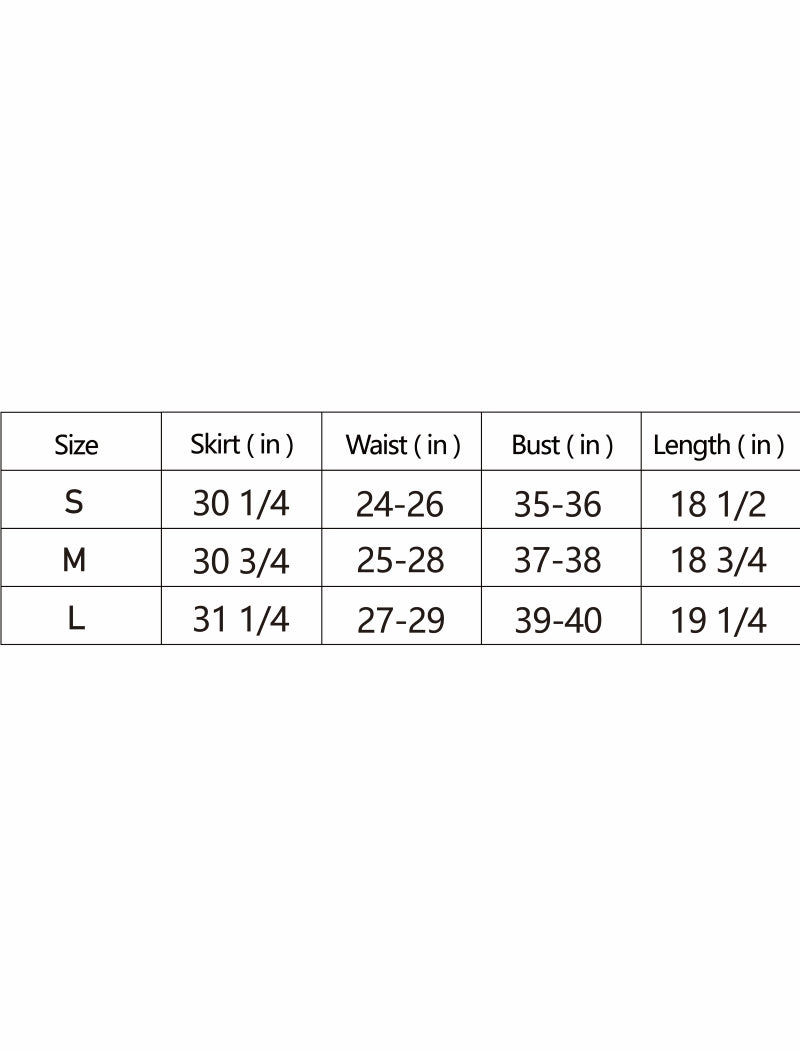800x1050 pixels.
Task: Click bust value 35-36
Action: (558, 504)
